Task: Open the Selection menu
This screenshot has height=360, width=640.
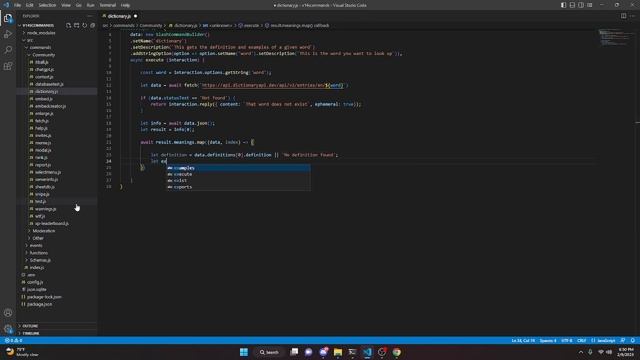Action: pos(47,5)
